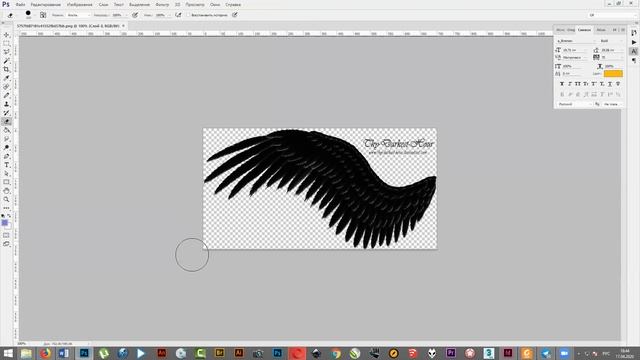Toggle Small Caps in Character panel
This screenshot has height=360, width=640.
coord(586,84)
